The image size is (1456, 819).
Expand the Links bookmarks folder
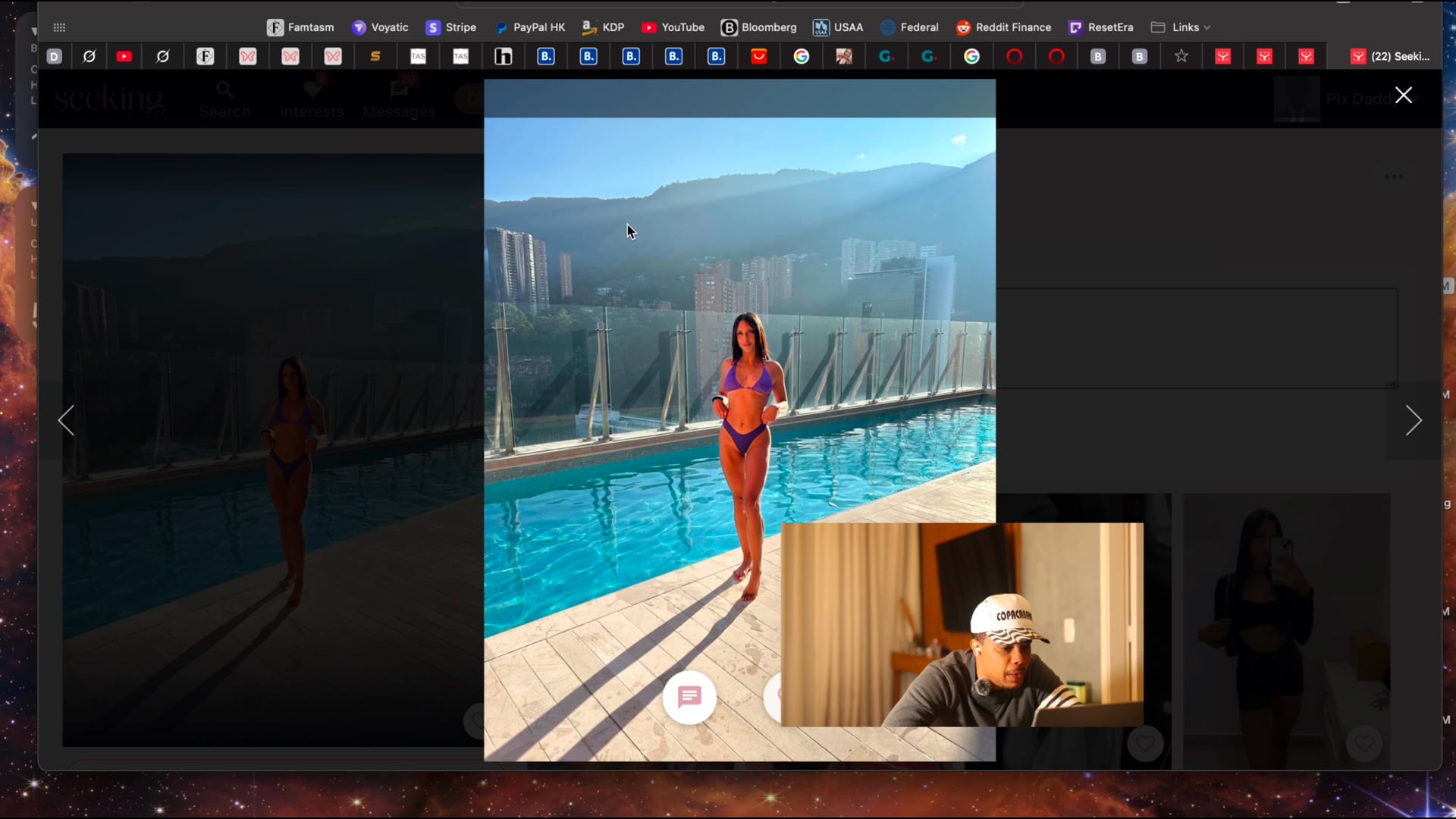(x=1180, y=27)
